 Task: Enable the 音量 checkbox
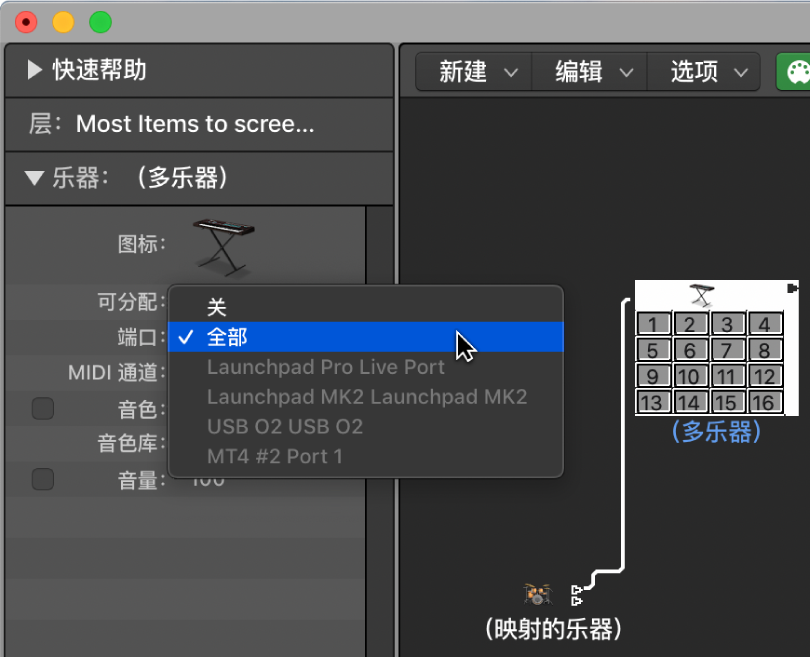[x=42, y=479]
